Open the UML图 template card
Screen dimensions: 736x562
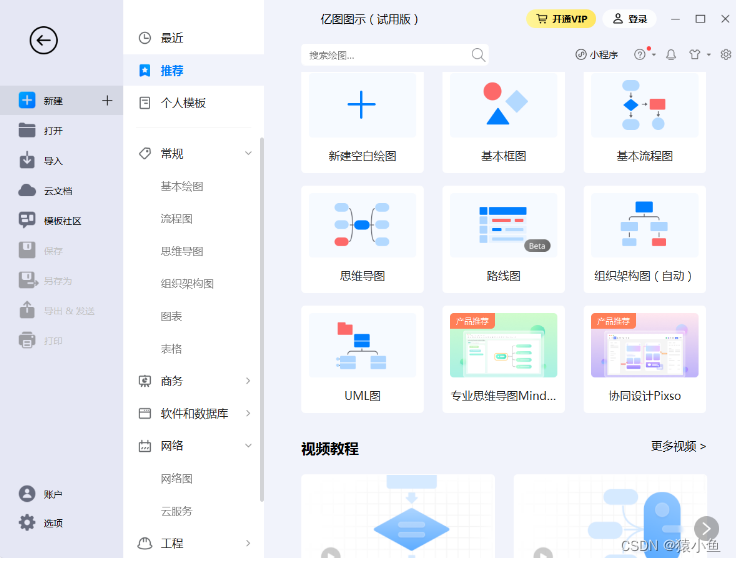point(362,360)
